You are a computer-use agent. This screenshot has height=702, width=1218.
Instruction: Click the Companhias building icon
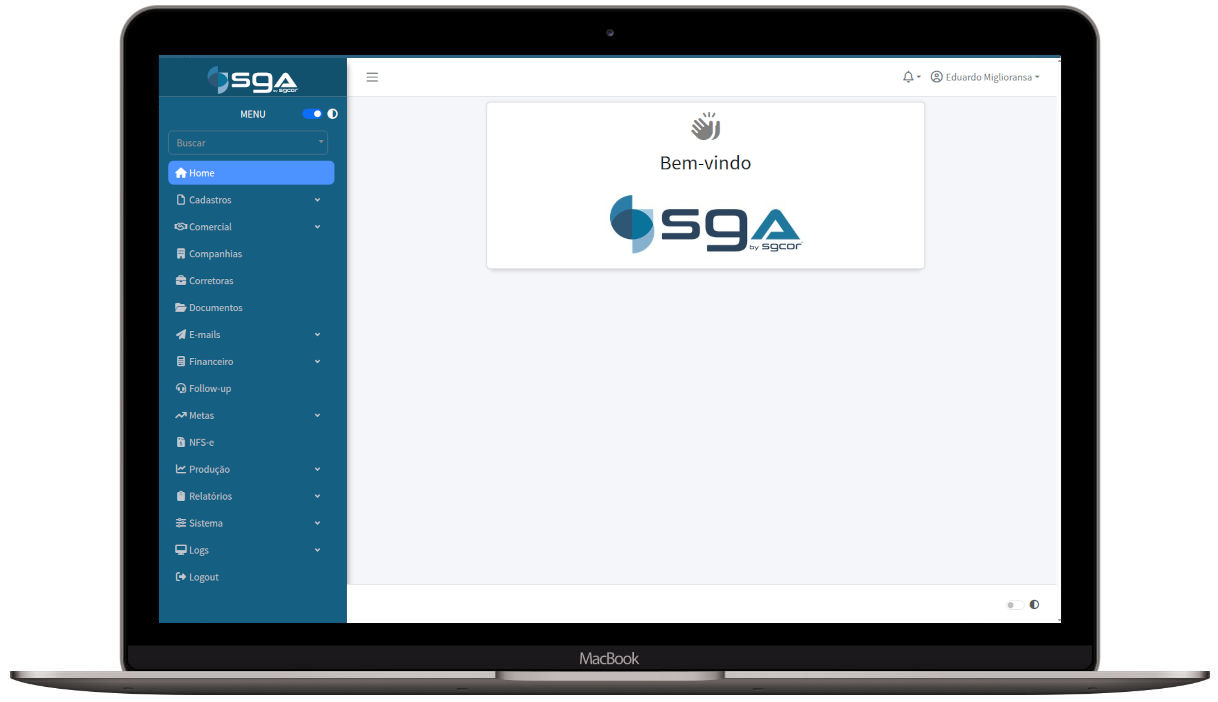(x=181, y=254)
